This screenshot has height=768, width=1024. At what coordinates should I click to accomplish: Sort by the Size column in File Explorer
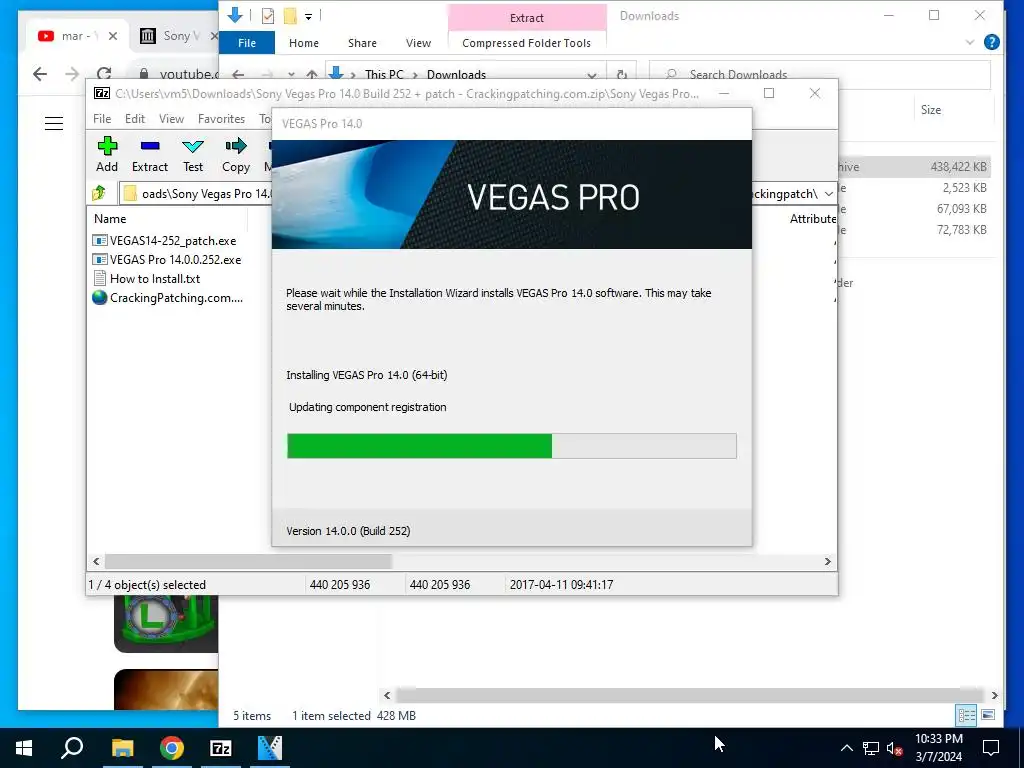[x=931, y=110]
